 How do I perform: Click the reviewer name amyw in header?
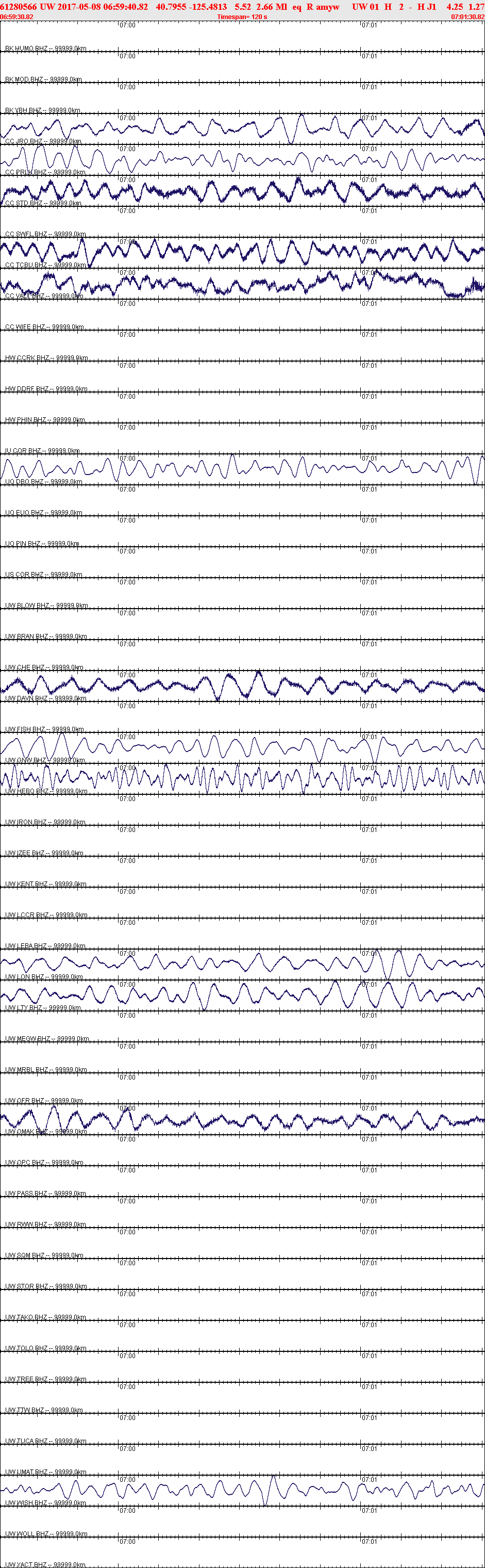[x=327, y=7]
